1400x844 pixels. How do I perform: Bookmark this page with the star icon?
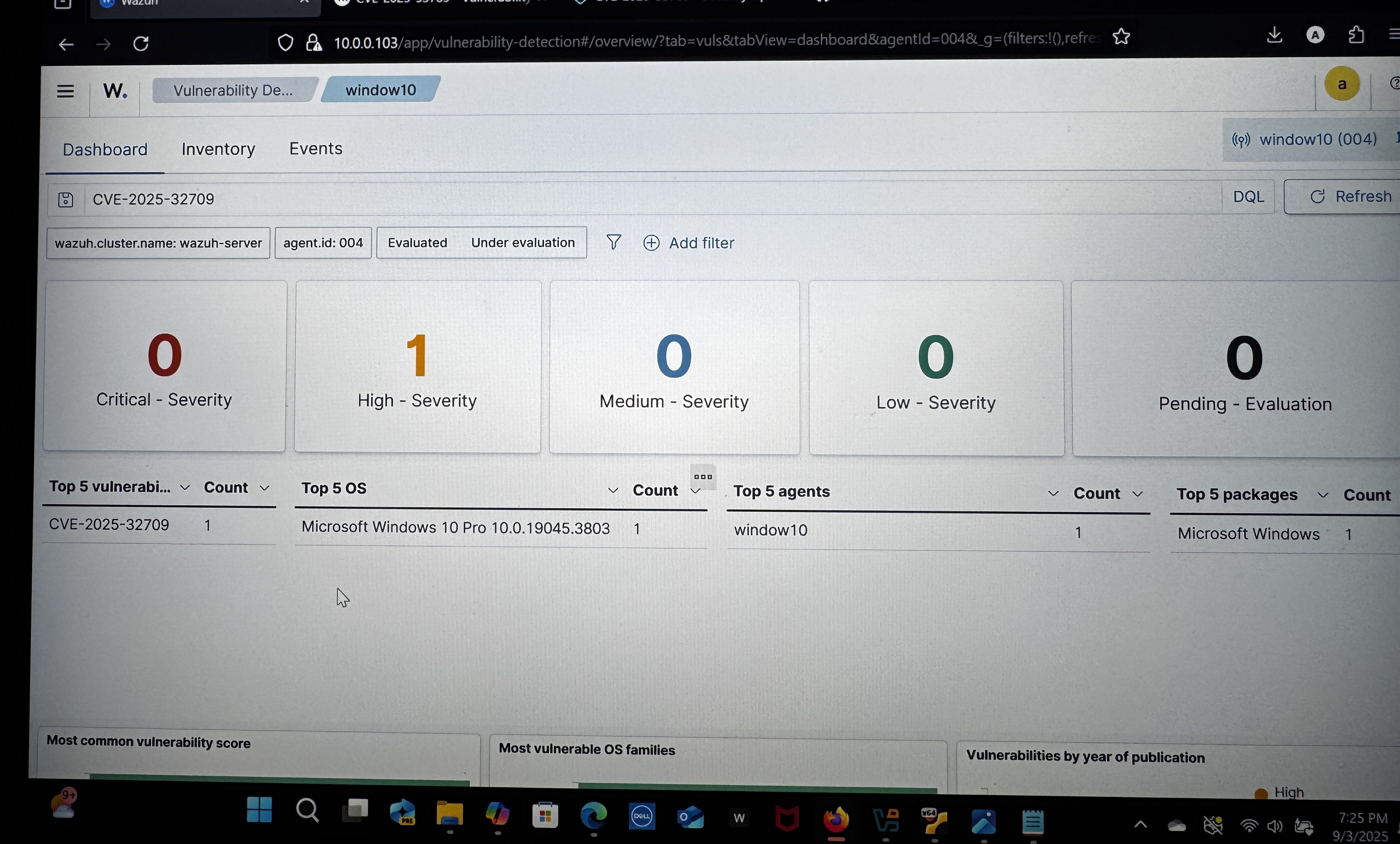coord(1121,37)
